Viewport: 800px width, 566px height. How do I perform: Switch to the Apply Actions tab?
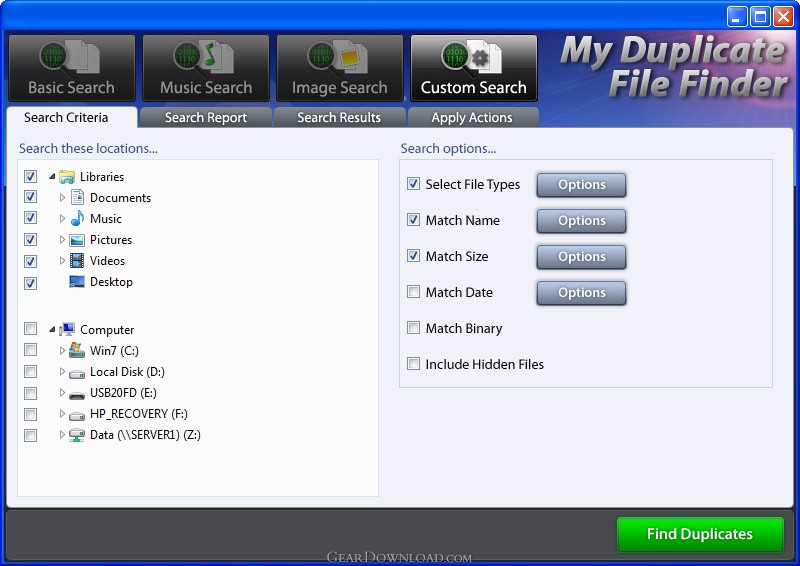coord(472,117)
